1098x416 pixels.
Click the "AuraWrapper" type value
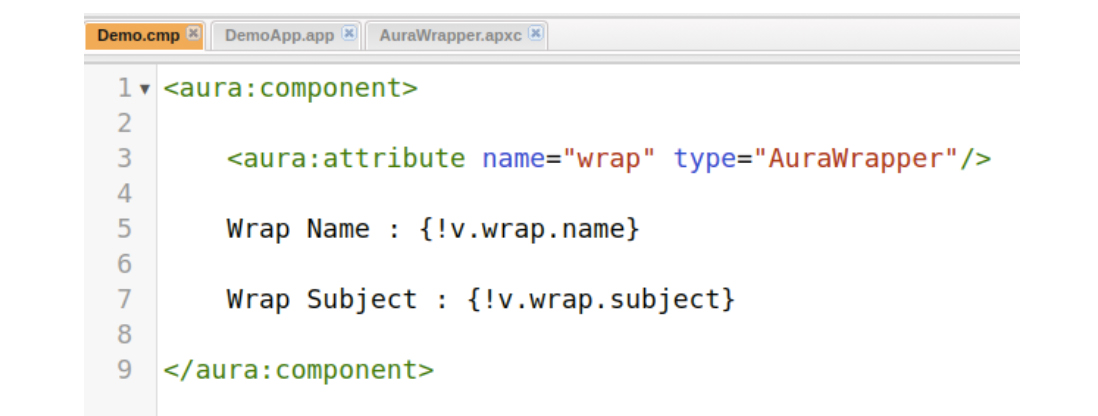855,158
